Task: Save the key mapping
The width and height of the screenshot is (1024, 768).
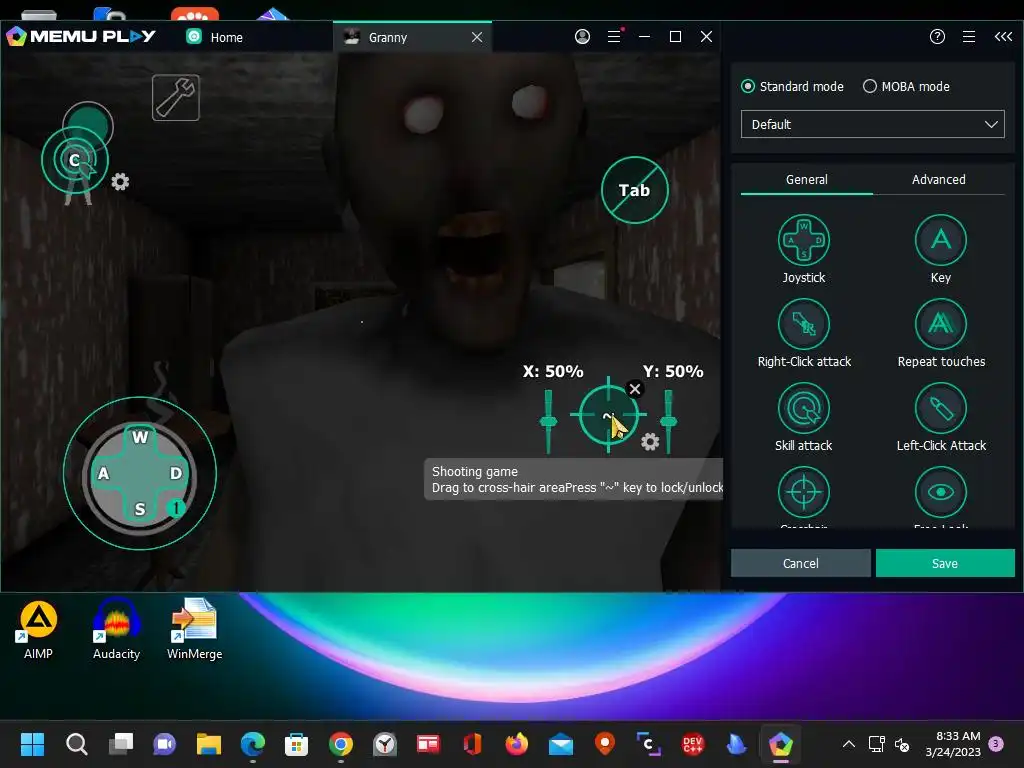Action: (x=945, y=563)
